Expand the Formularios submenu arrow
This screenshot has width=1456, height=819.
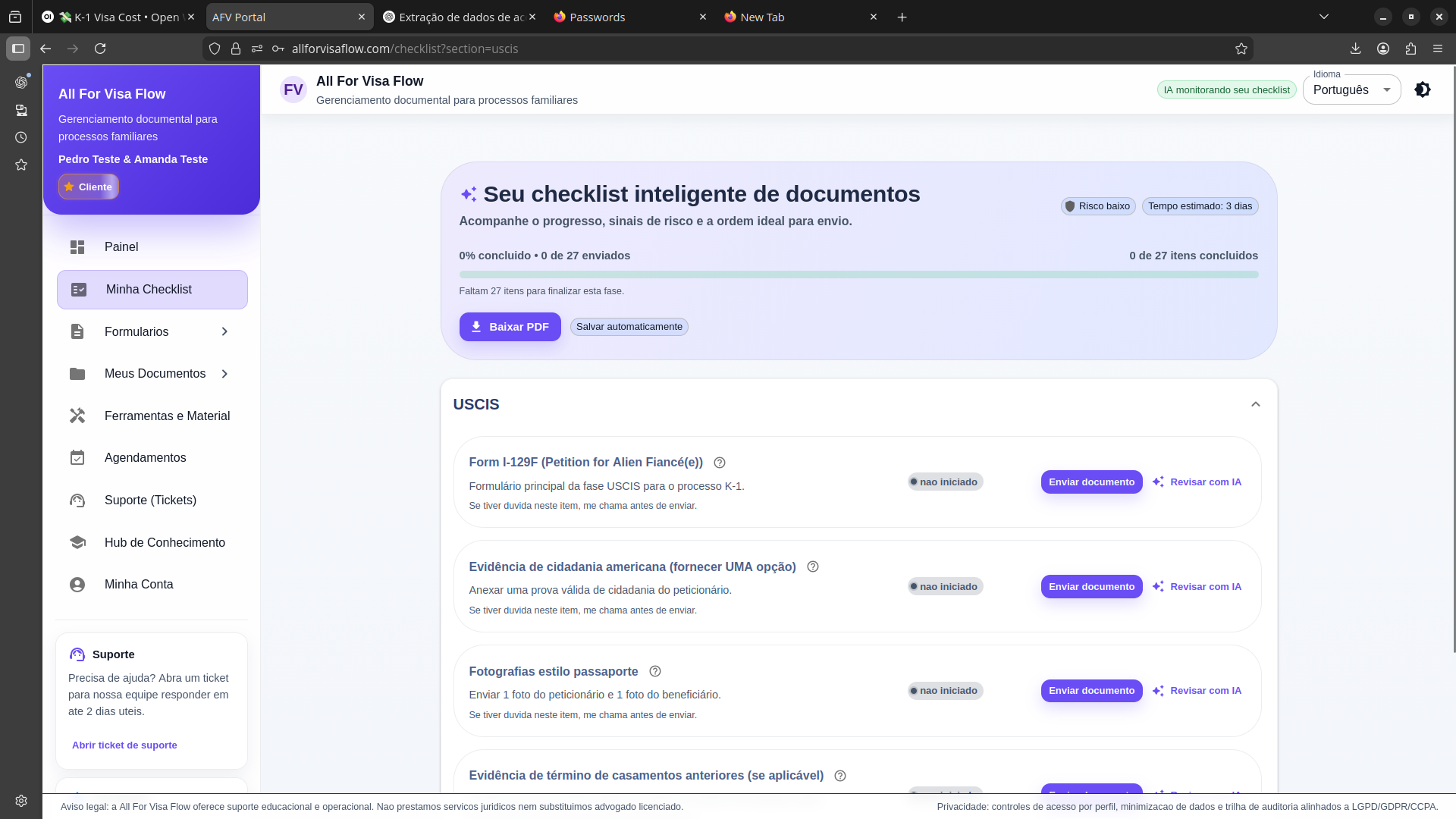[x=224, y=331]
